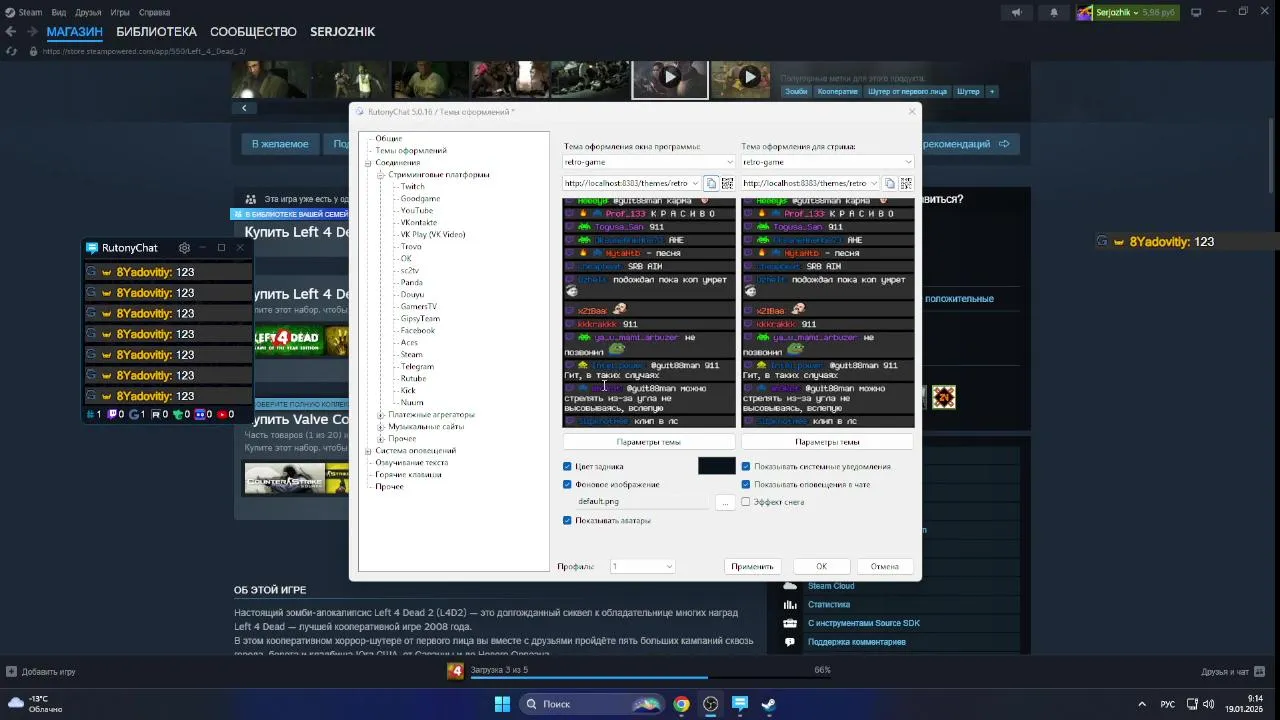Copy the program window theme URL
This screenshot has height=720, width=1280.
711,183
